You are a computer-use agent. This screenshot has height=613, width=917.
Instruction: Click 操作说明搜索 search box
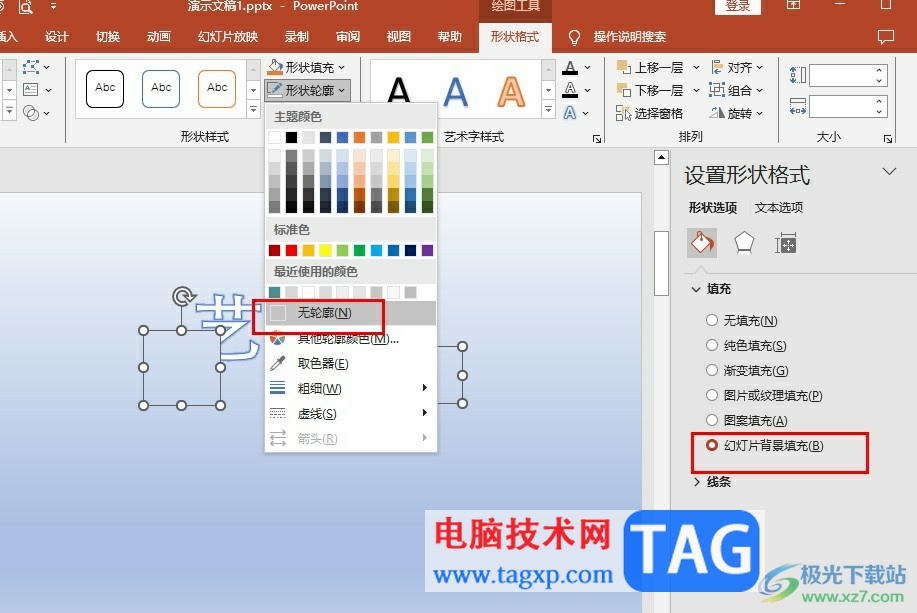[630, 37]
